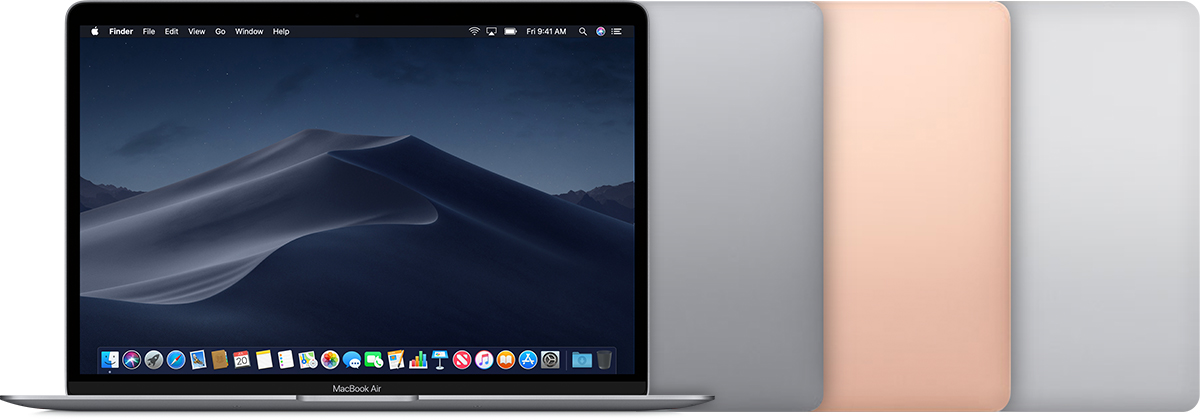Open Photos app in the dock
Viewport: 1200px width, 420px height.
coord(329,359)
